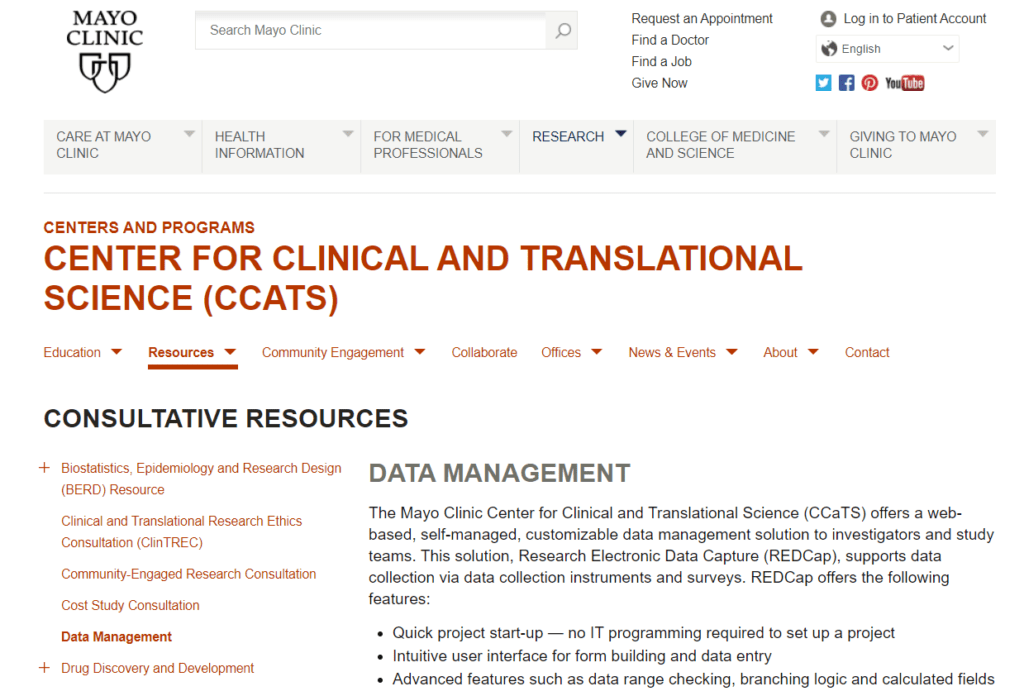Click Find a Doctor link
Screen dimensions: 1024x691
click(670, 40)
